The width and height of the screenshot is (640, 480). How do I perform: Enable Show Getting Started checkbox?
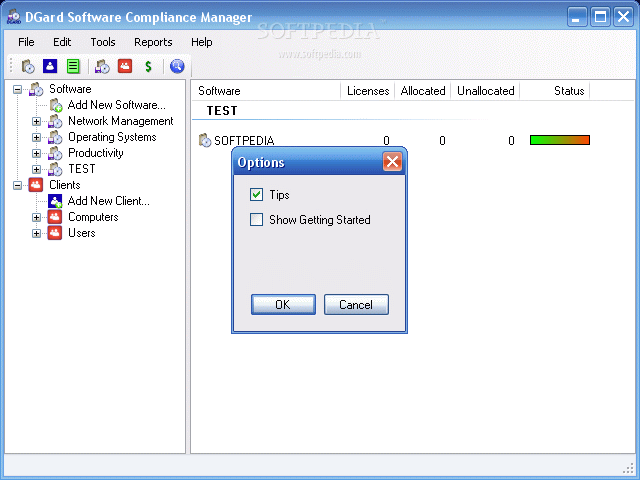point(256,220)
